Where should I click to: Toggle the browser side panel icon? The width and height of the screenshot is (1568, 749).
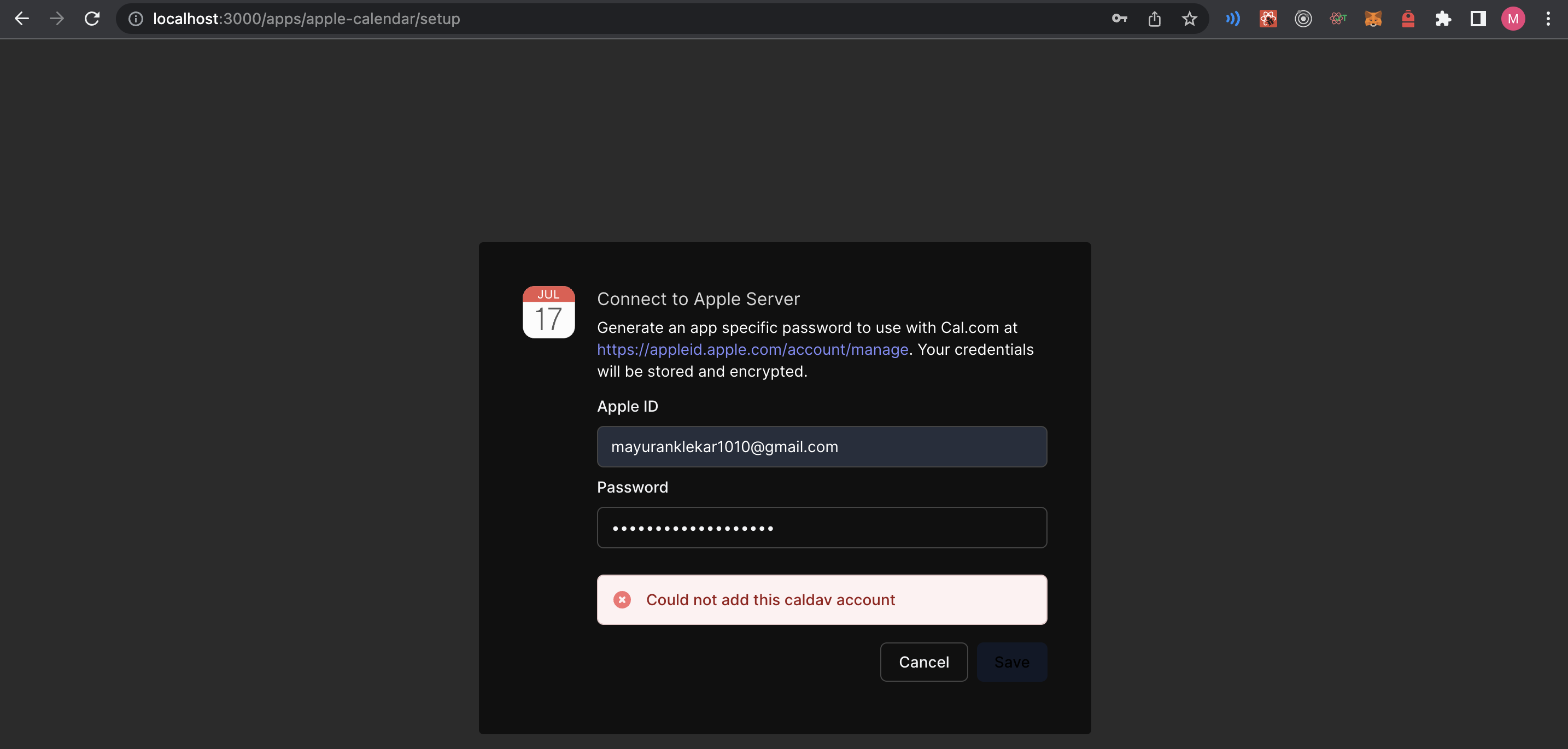(x=1478, y=19)
